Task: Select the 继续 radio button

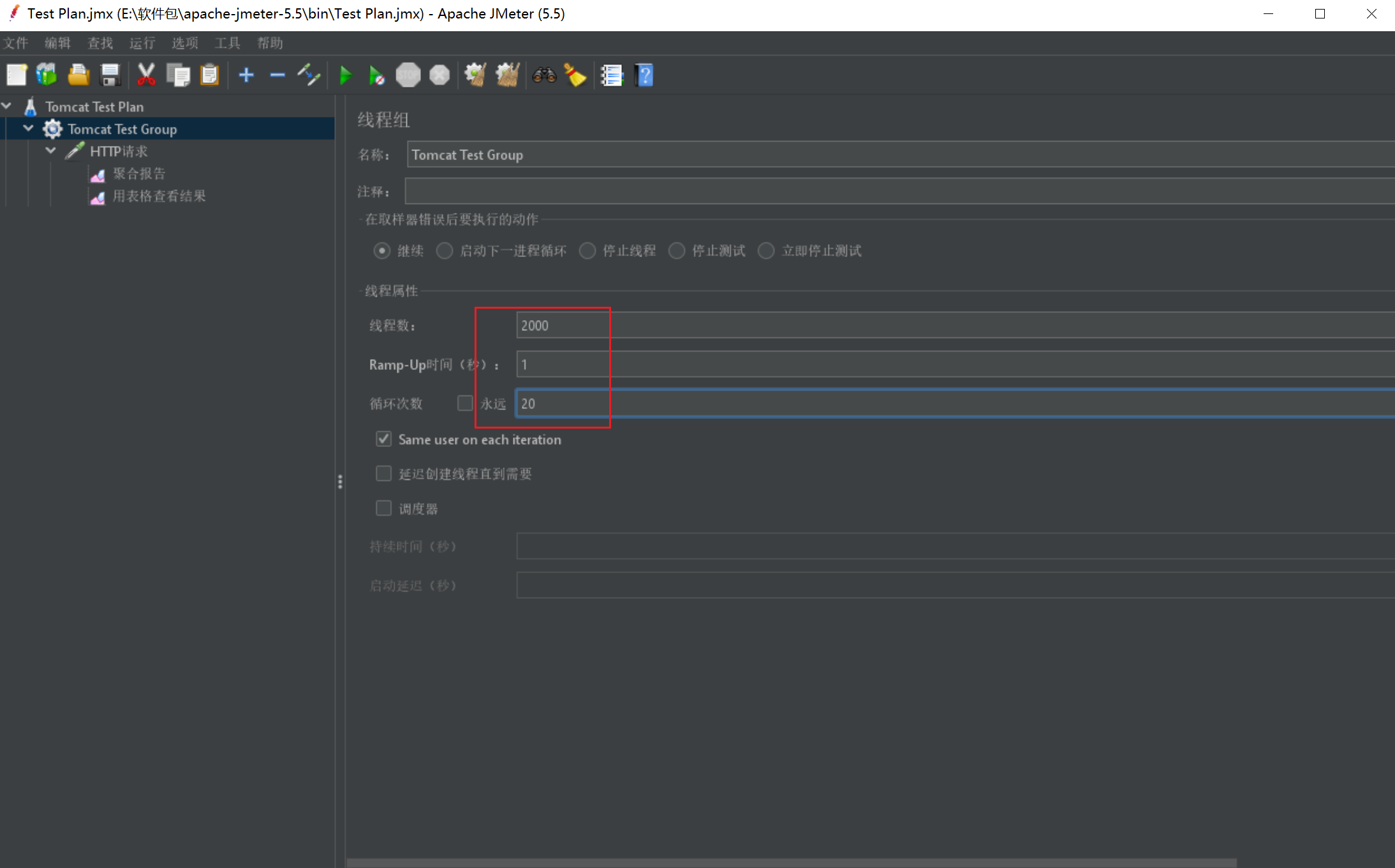Action: point(381,251)
